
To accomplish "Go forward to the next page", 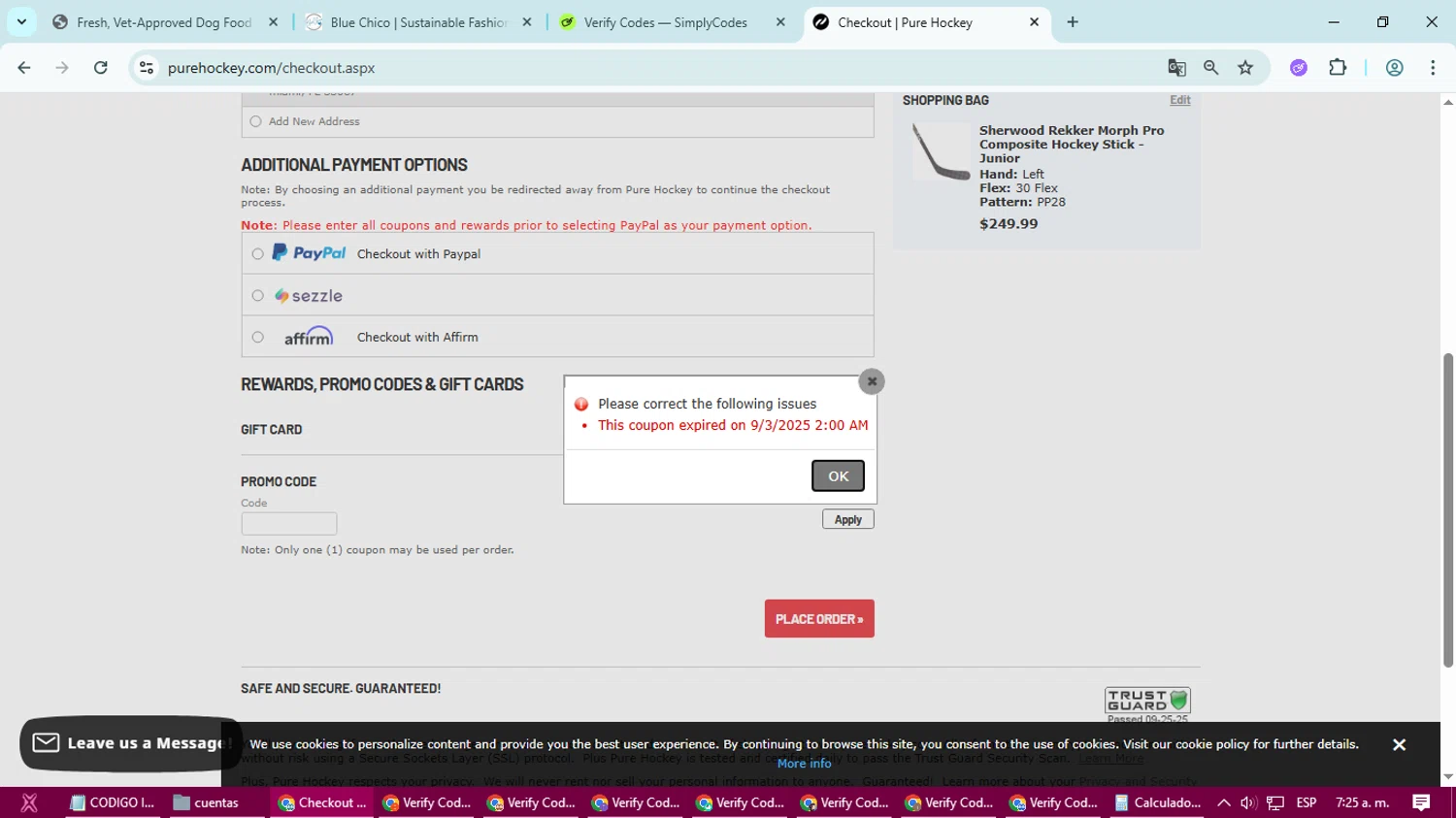I will (62, 68).
